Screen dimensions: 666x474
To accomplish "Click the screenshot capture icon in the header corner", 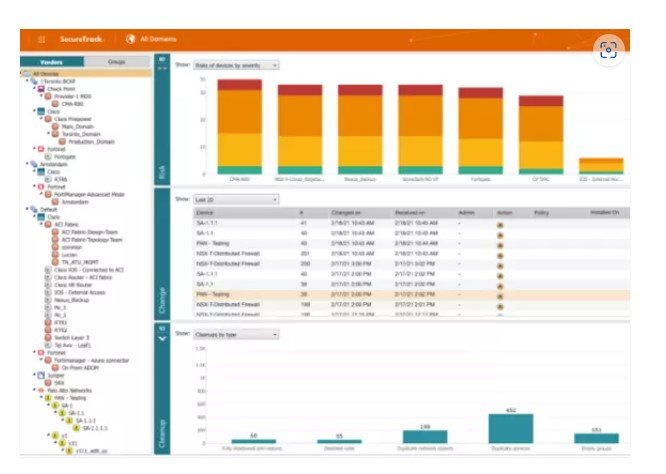I will point(608,50).
